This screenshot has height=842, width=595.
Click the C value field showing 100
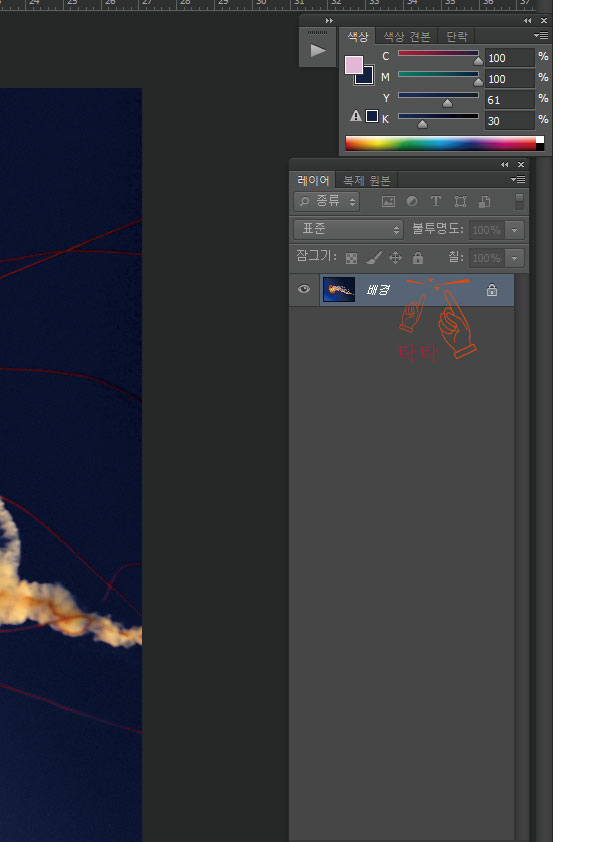(510, 57)
